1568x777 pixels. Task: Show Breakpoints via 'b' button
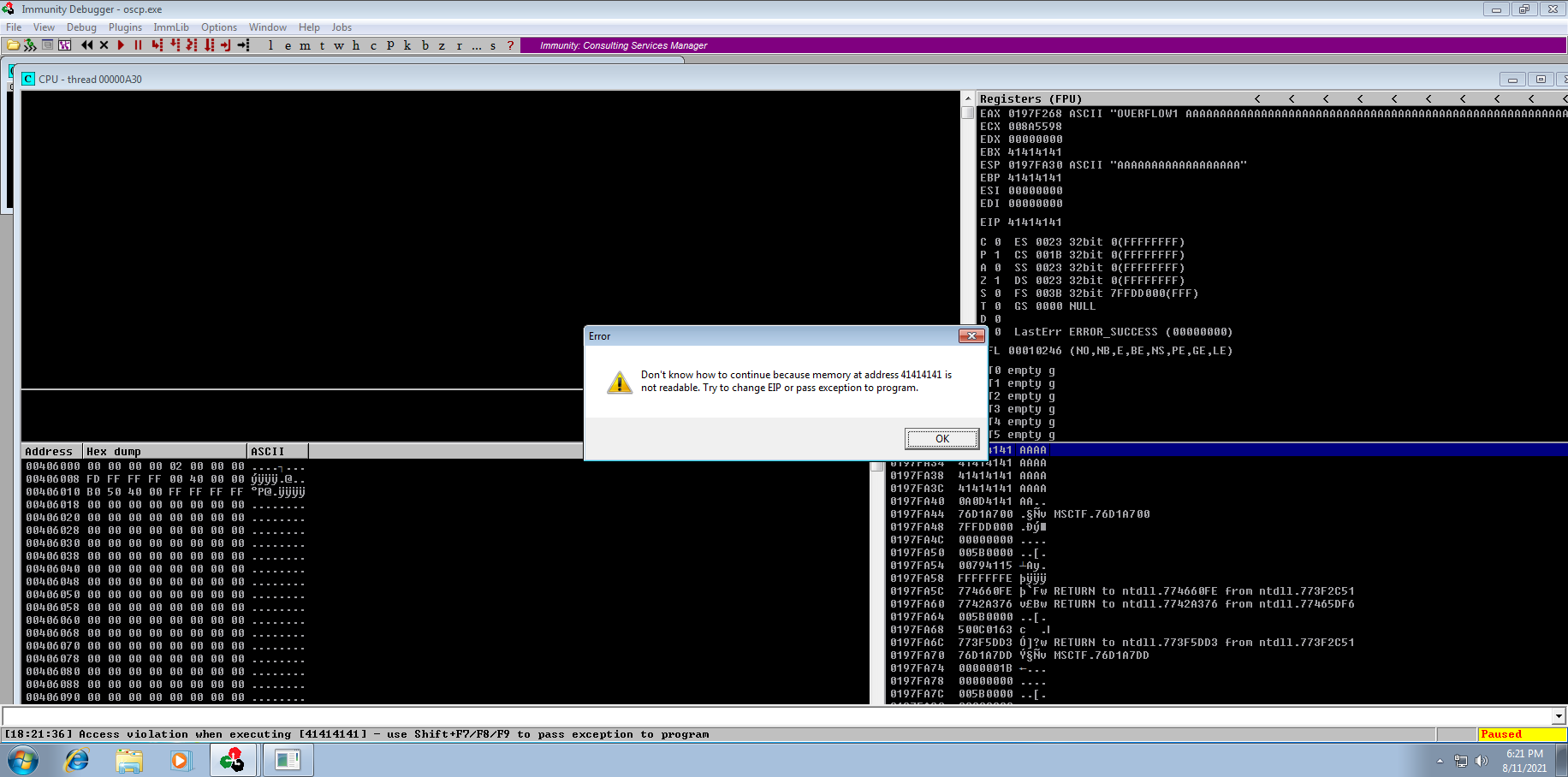click(425, 45)
